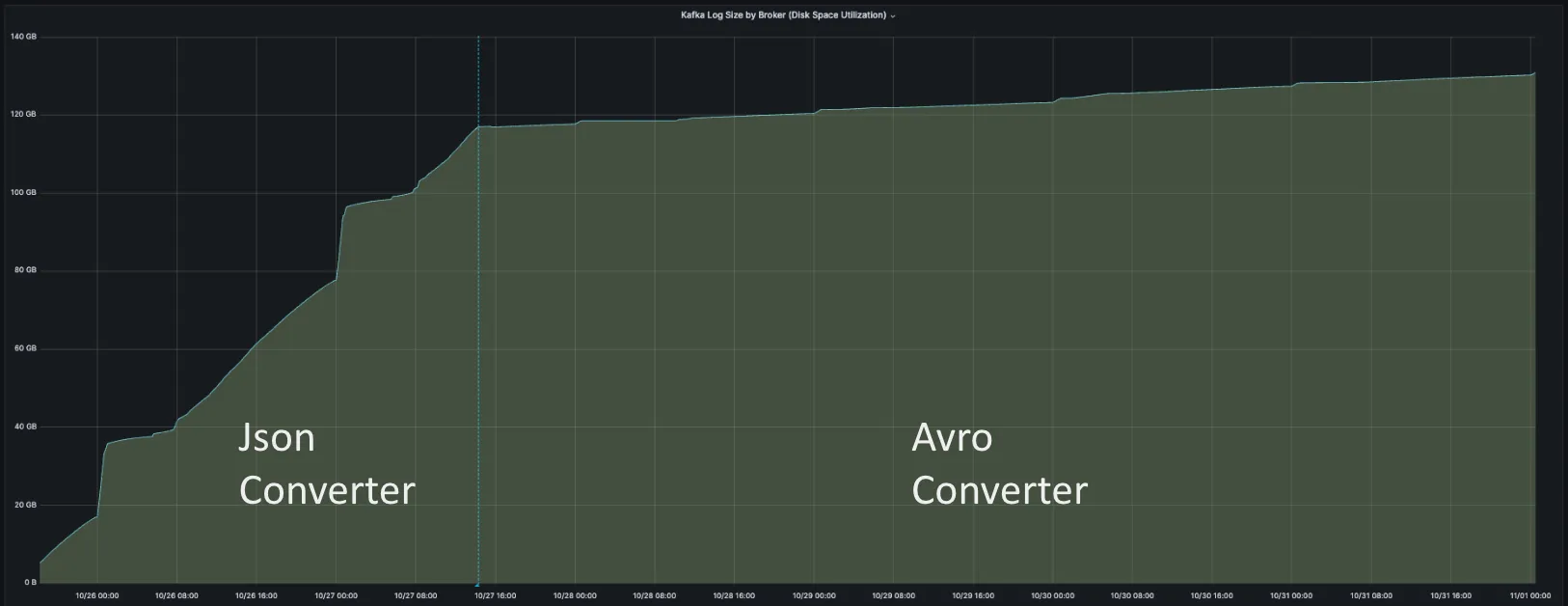Click the 10/29 00:00 time label
1568x606 pixels.
[x=814, y=595]
